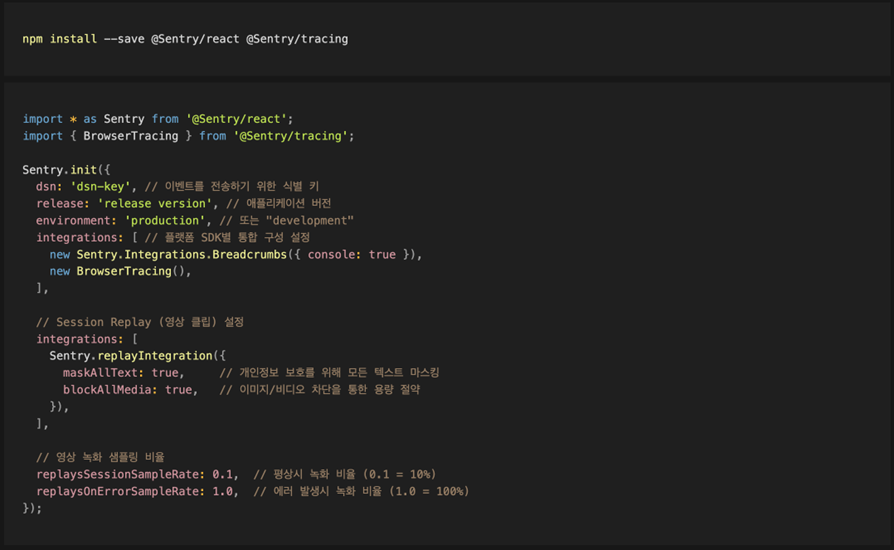Click 'Sentry.replayIntegration({' line
Screen dimensions: 894x550
137,356
